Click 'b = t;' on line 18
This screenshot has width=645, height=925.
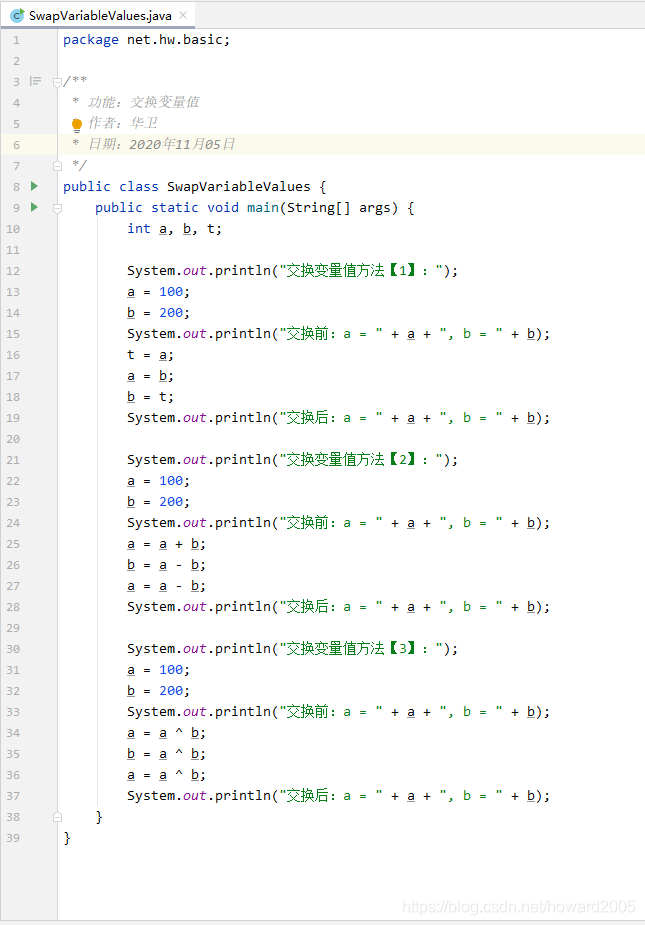[x=150, y=397]
